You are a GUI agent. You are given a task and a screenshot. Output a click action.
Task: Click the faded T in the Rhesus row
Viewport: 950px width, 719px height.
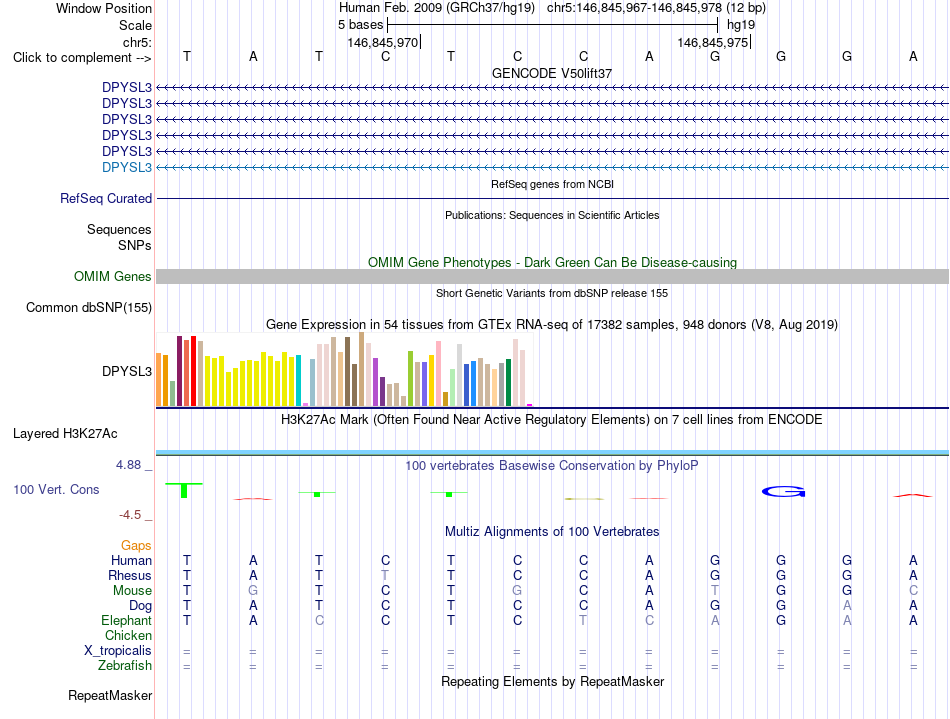click(x=385, y=575)
